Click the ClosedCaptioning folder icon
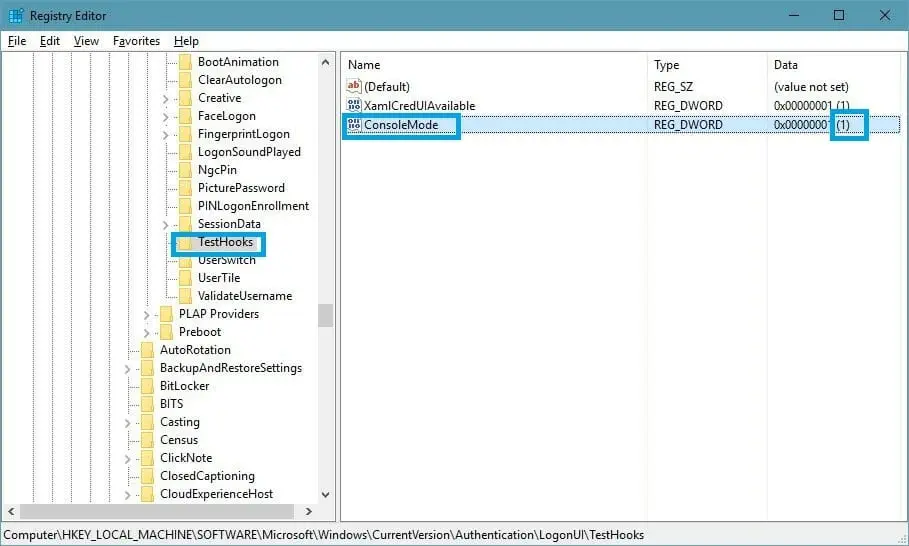Image resolution: width=909 pixels, height=546 pixels. [x=148, y=475]
